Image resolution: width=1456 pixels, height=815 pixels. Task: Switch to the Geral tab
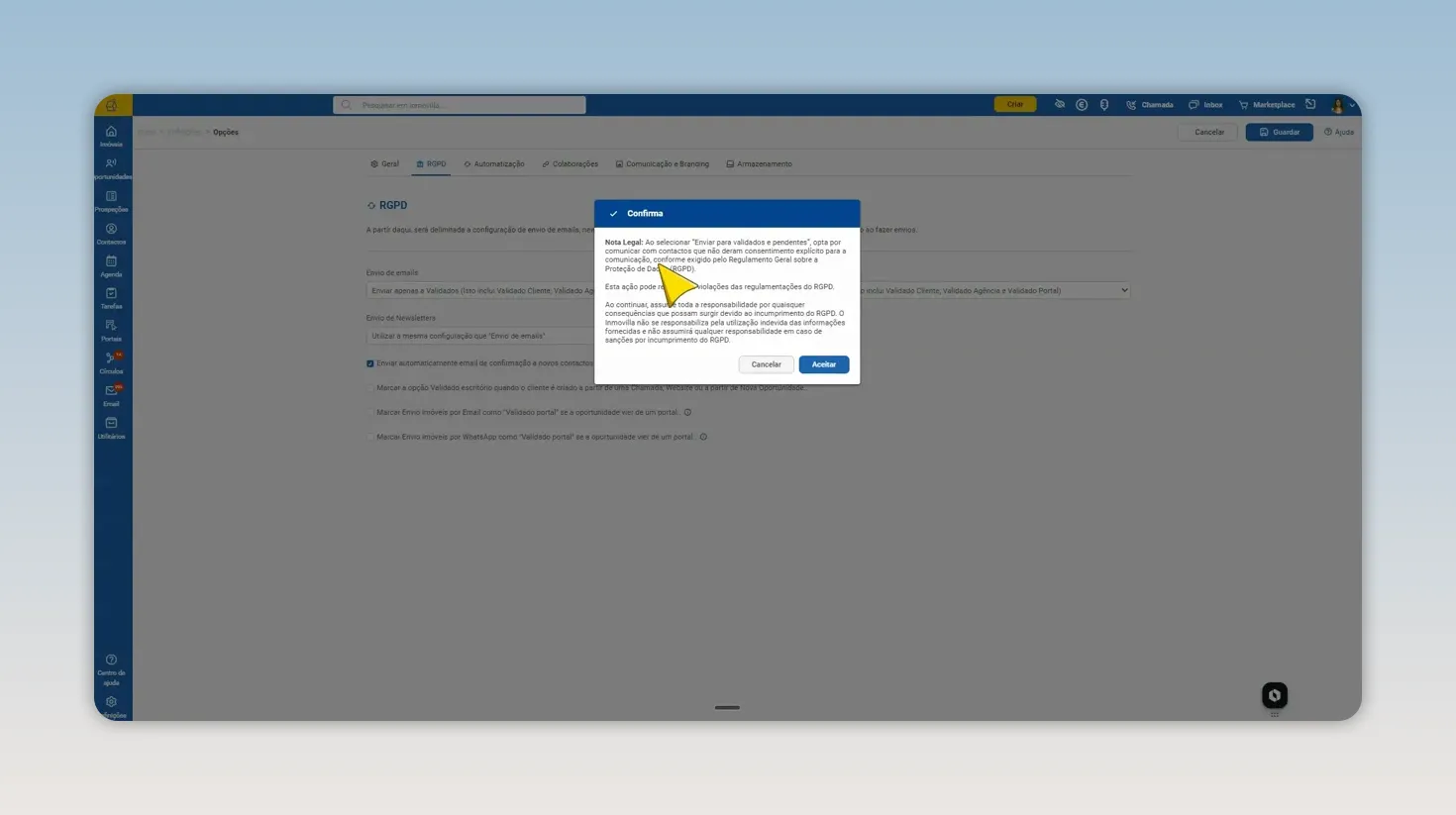385,164
